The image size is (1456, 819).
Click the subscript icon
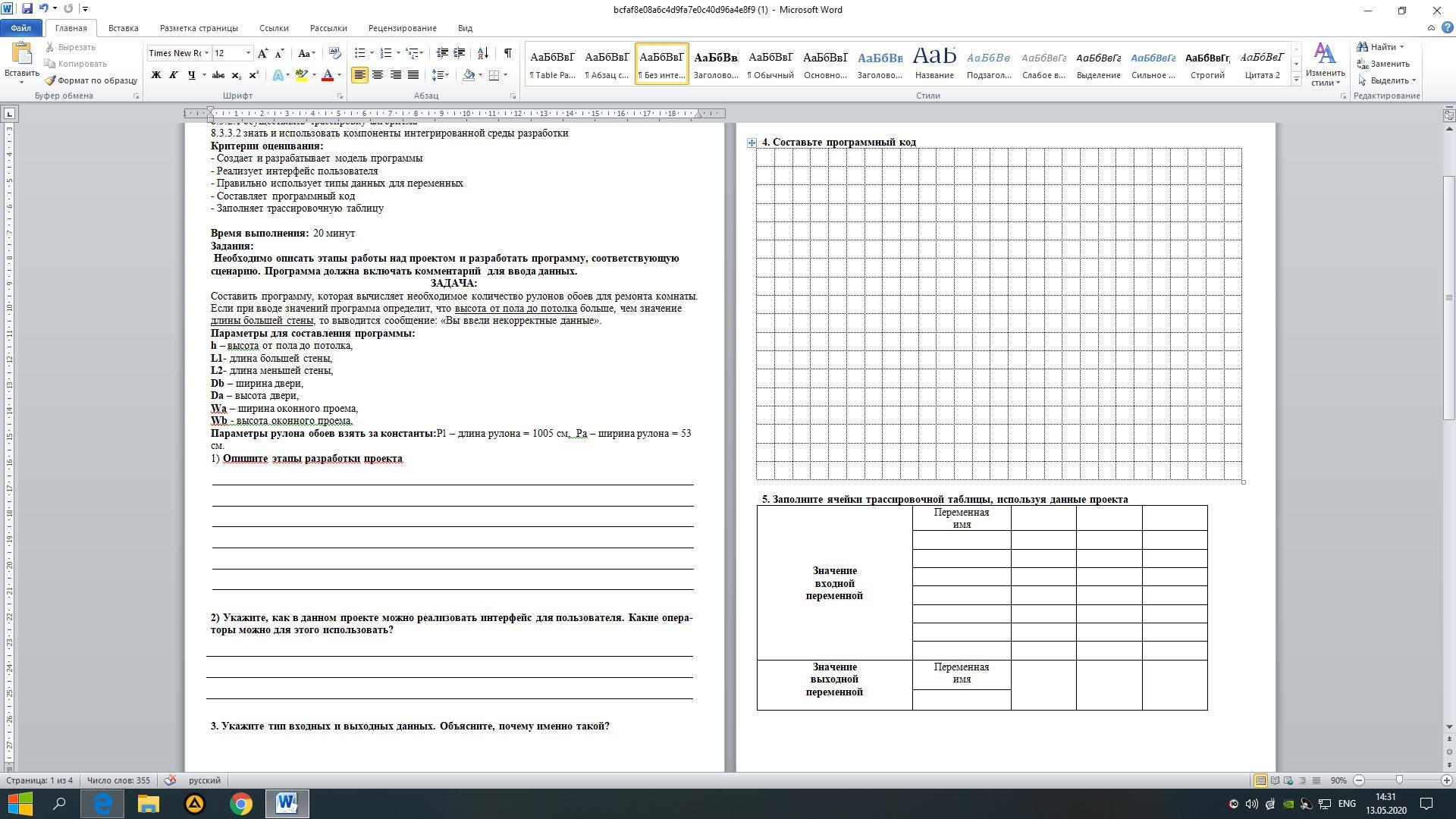pyautogui.click(x=237, y=75)
